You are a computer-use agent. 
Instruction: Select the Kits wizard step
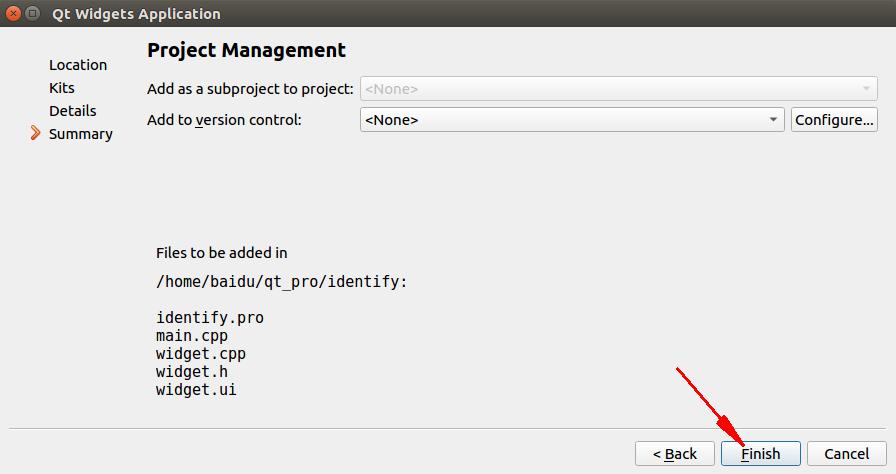[62, 88]
